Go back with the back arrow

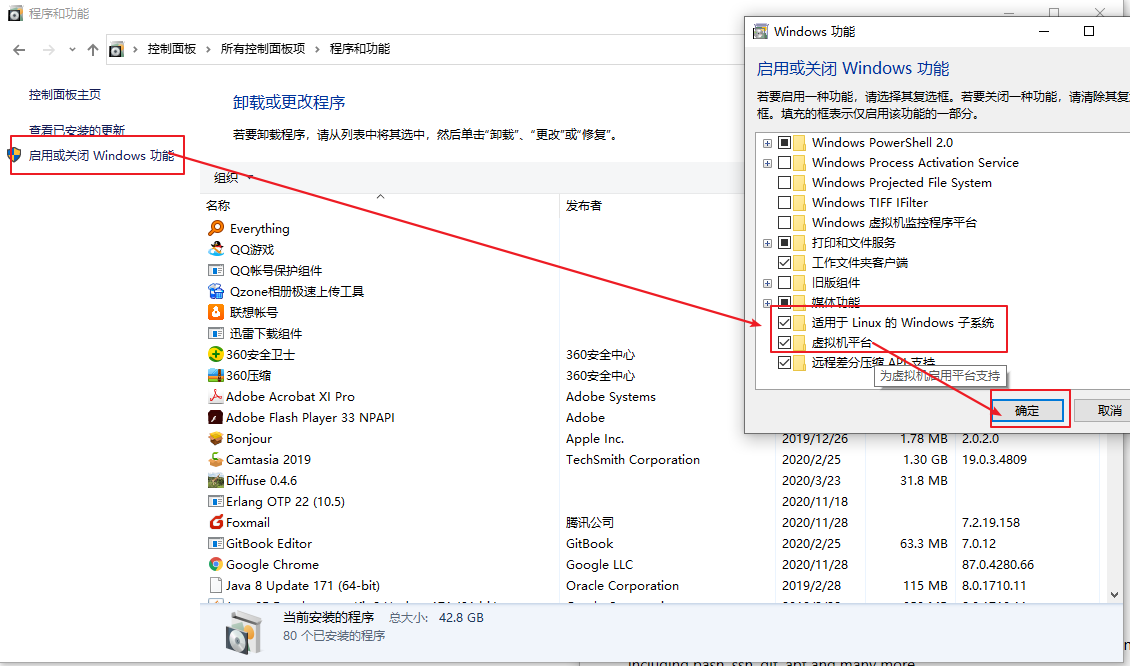click(19, 50)
